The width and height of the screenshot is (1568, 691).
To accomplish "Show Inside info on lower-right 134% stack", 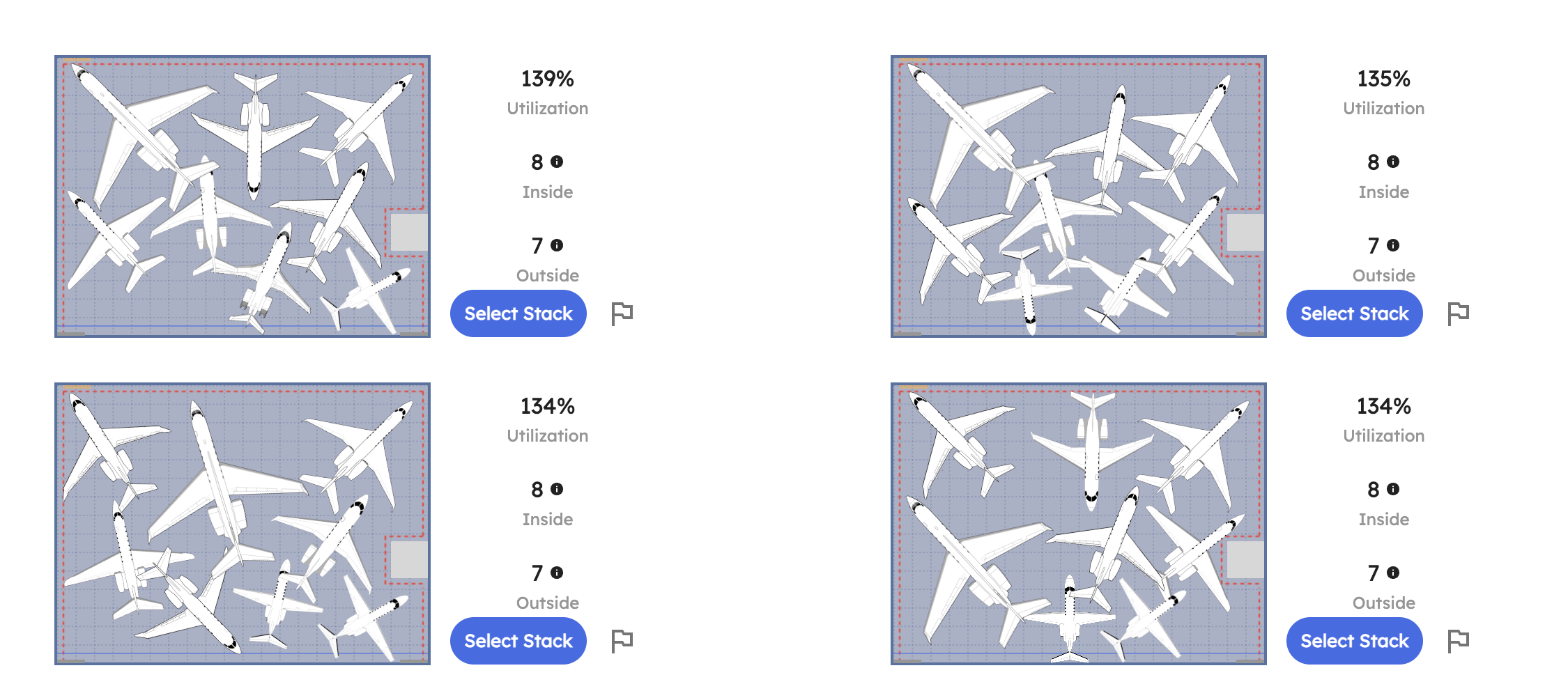I will click(x=1393, y=489).
